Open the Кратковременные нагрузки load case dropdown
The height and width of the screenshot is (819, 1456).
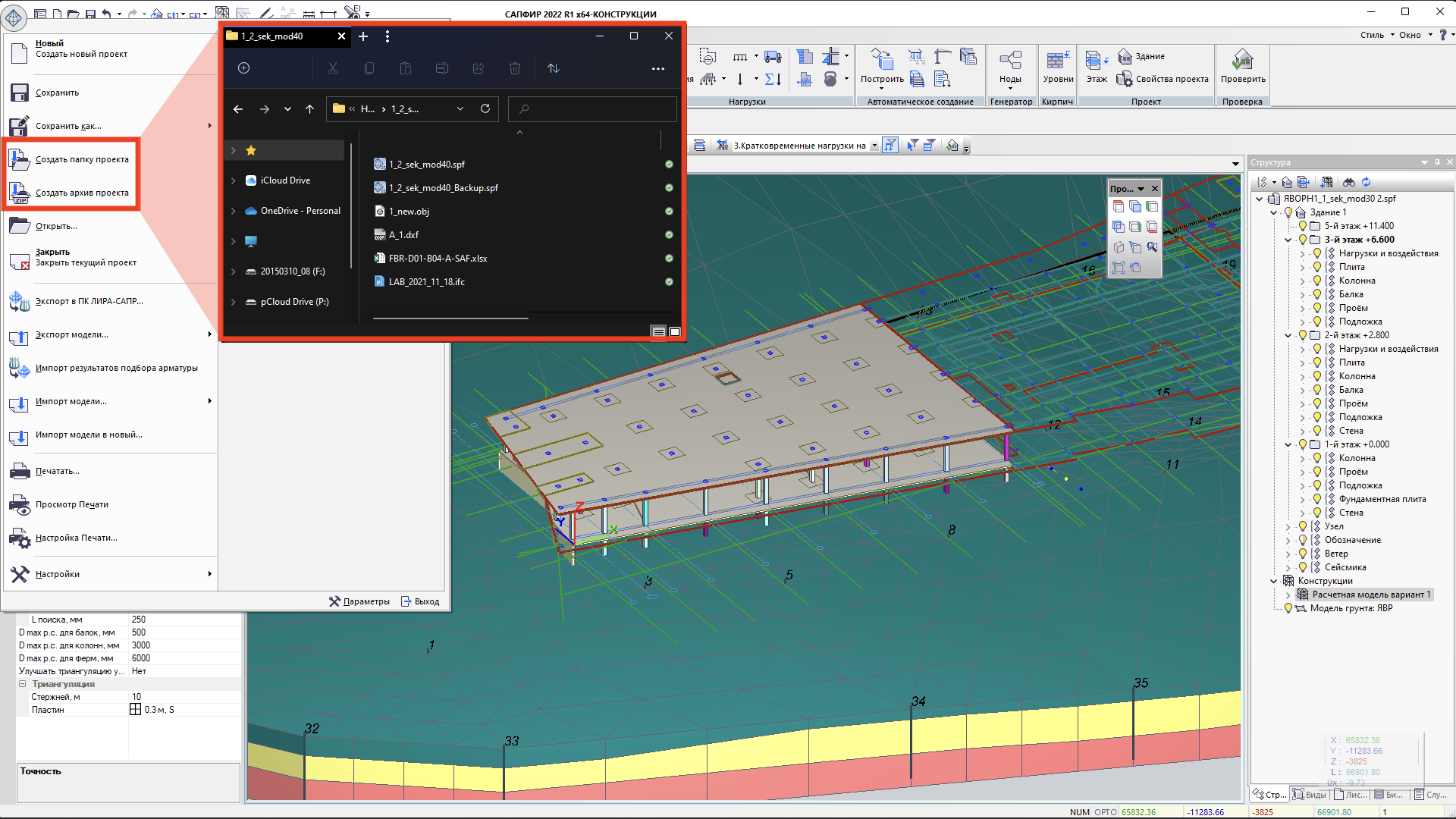point(874,146)
